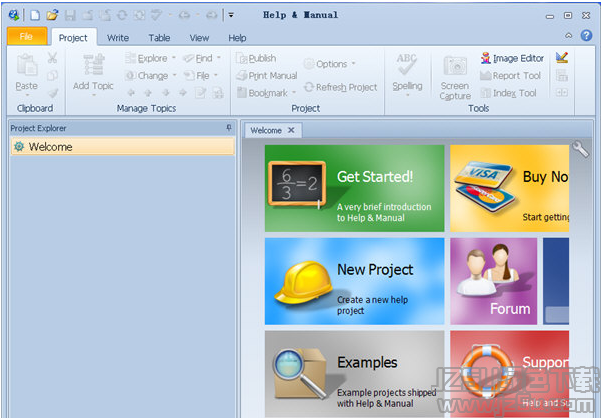The height and width of the screenshot is (418, 601).
Task: Expand the project Options dropdown
Action: (353, 63)
